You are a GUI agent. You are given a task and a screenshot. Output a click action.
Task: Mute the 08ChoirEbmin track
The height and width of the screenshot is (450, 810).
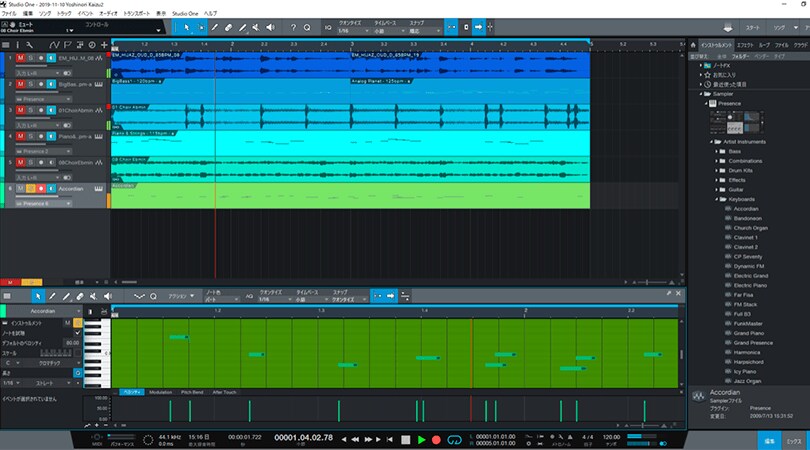[20, 162]
